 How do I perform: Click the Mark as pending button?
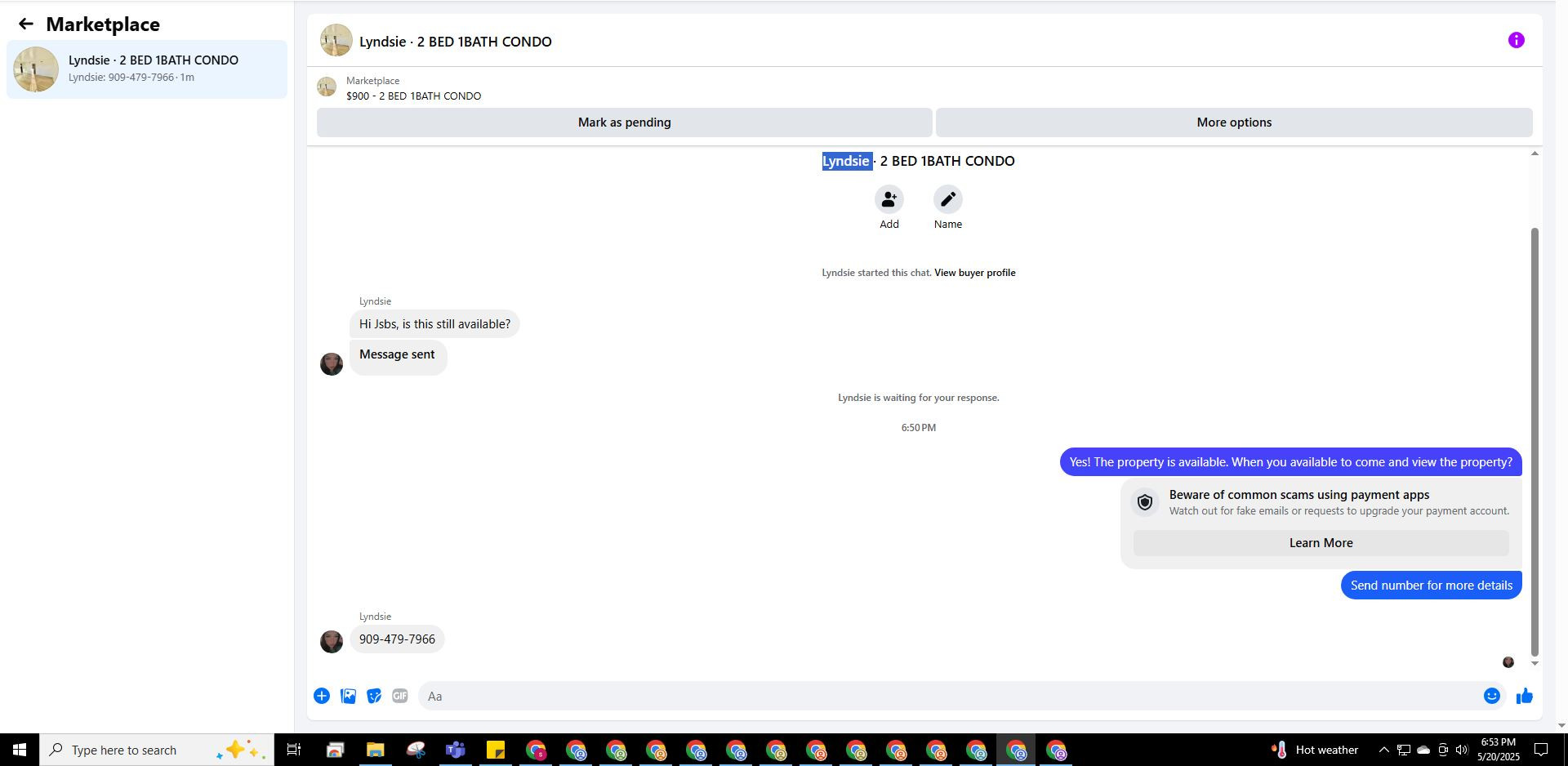[x=624, y=122]
